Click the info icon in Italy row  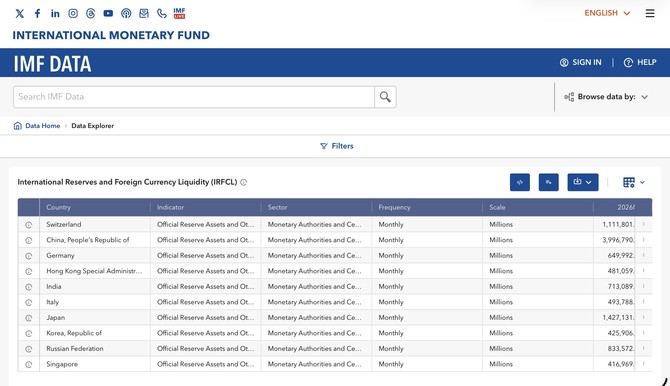tap(29, 303)
